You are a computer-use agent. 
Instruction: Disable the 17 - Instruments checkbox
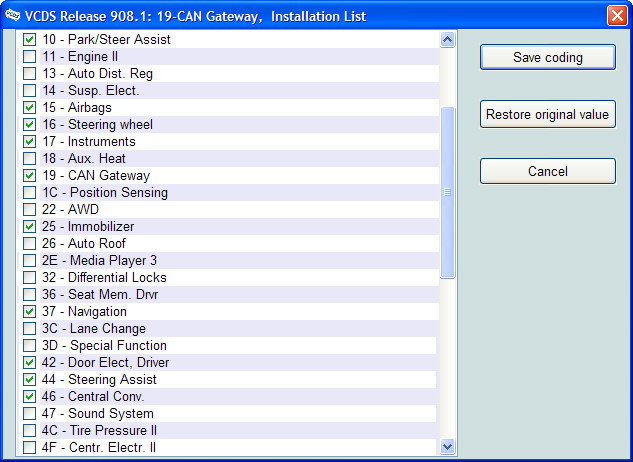[x=29, y=141]
